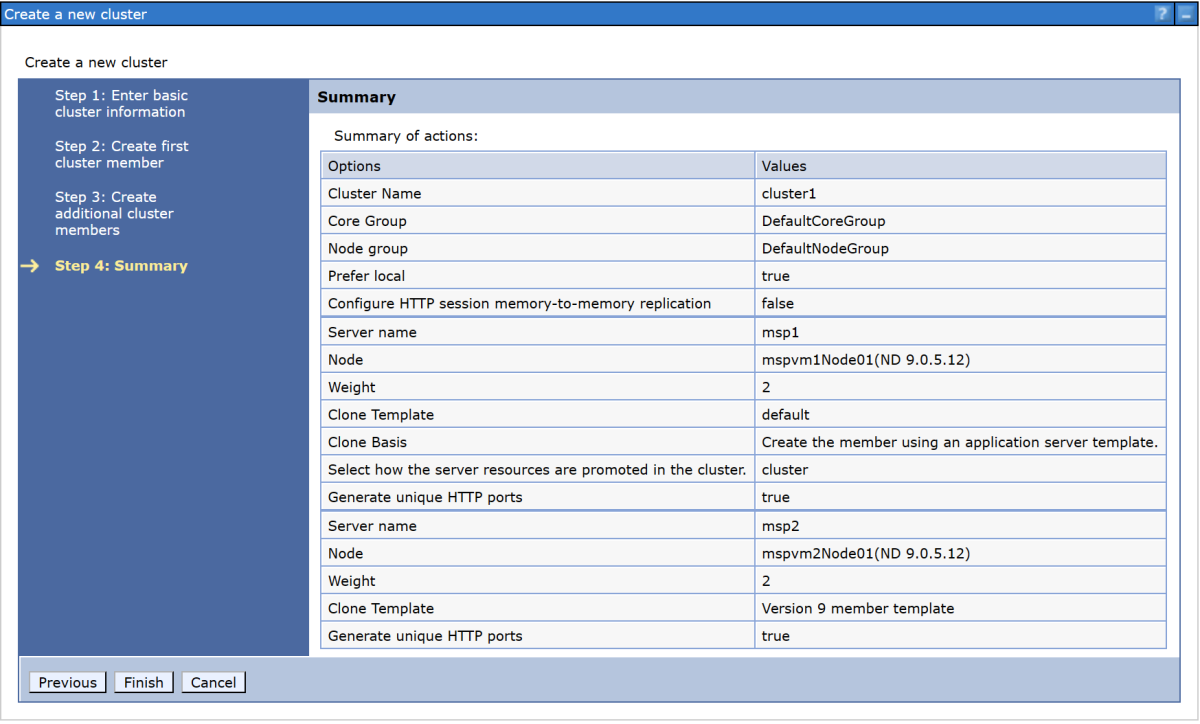Select the Clone Template row showing default
The height and width of the screenshot is (724, 1200).
(600, 414)
